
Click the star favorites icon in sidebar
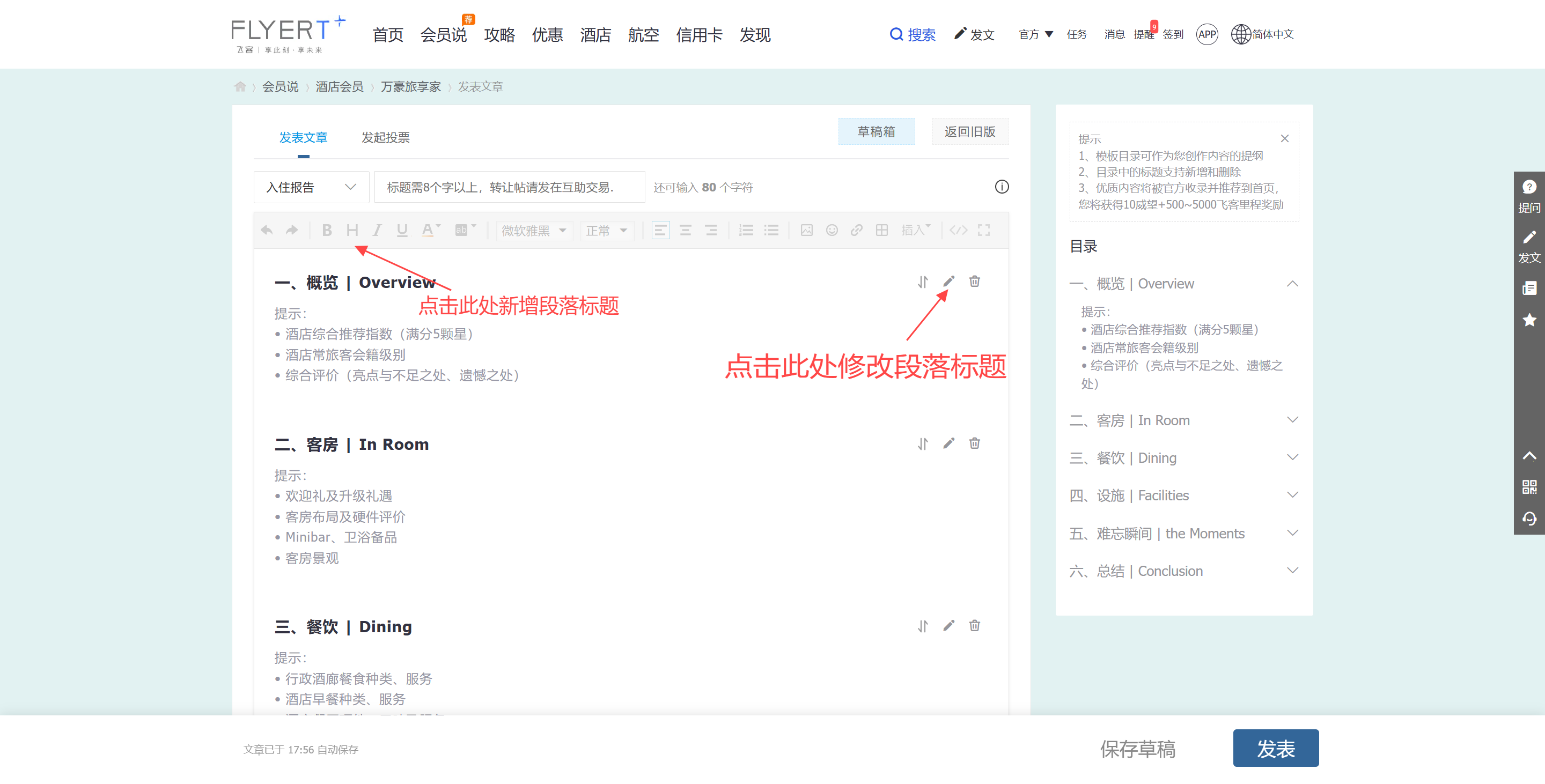tap(1529, 320)
